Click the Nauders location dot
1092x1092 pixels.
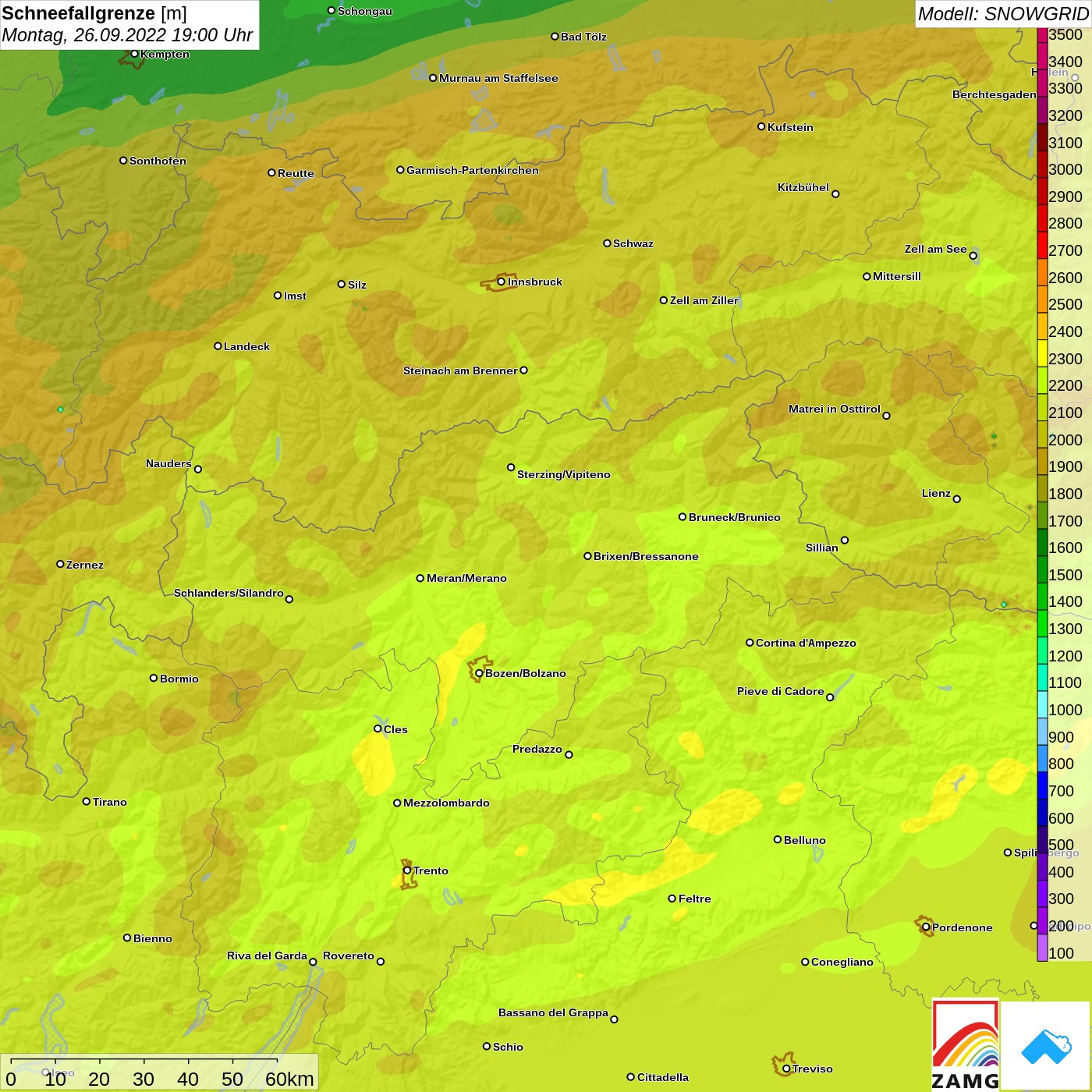(198, 469)
